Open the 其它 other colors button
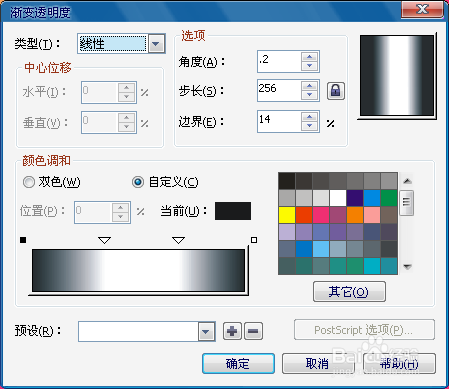449x389 pixels. tap(349, 292)
